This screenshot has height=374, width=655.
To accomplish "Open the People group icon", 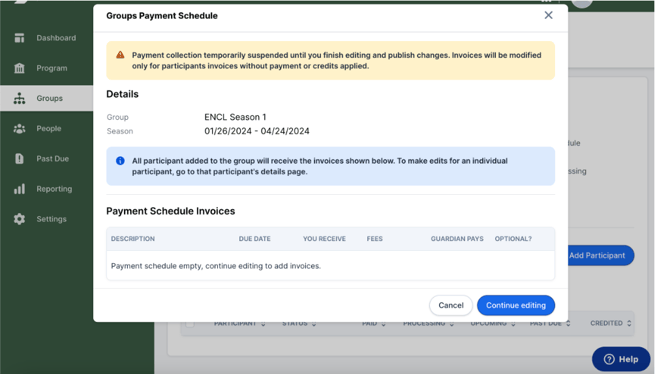I will click(x=19, y=129).
